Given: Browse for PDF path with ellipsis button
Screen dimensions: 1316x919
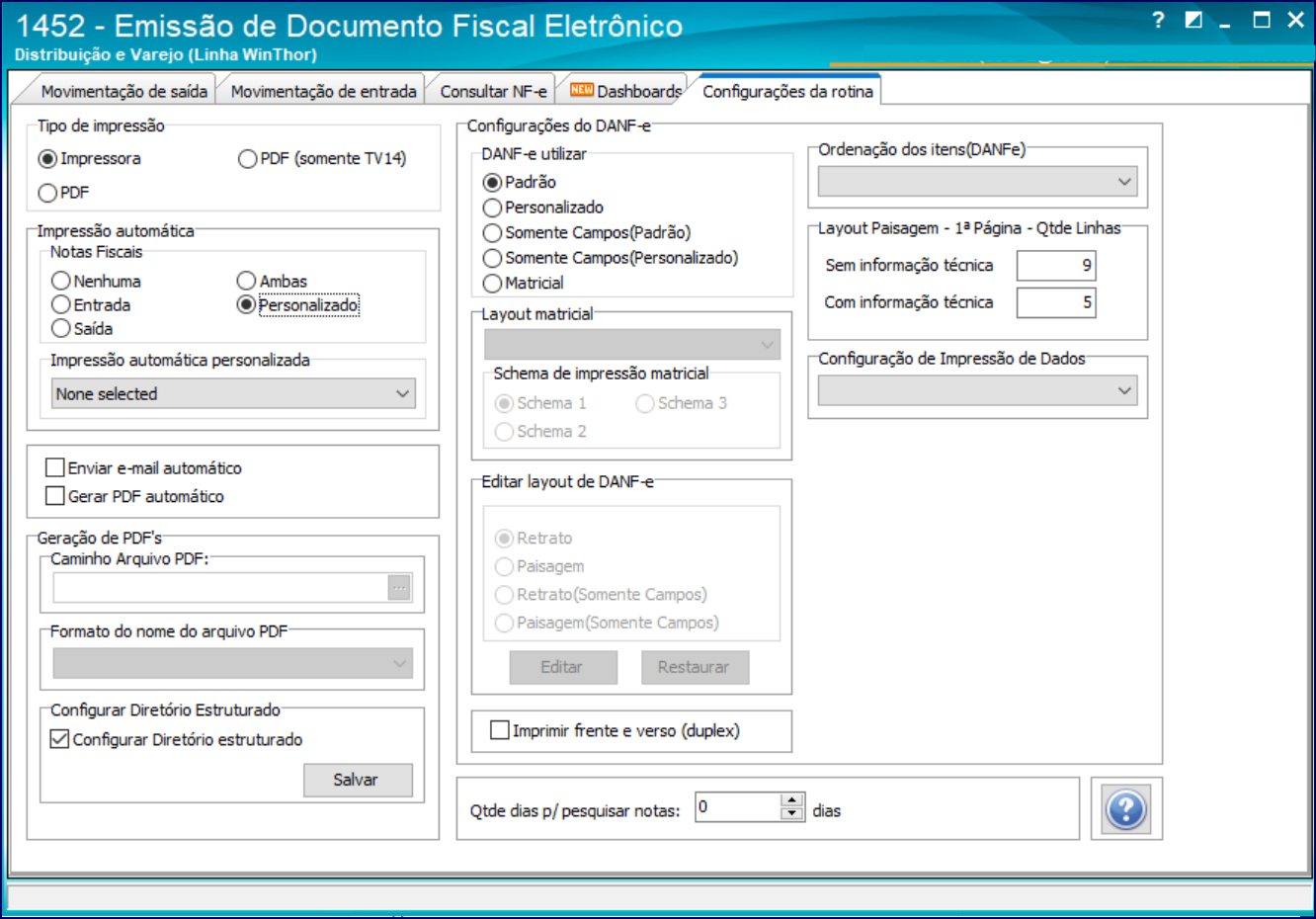Looking at the screenshot, I should 399,588.
